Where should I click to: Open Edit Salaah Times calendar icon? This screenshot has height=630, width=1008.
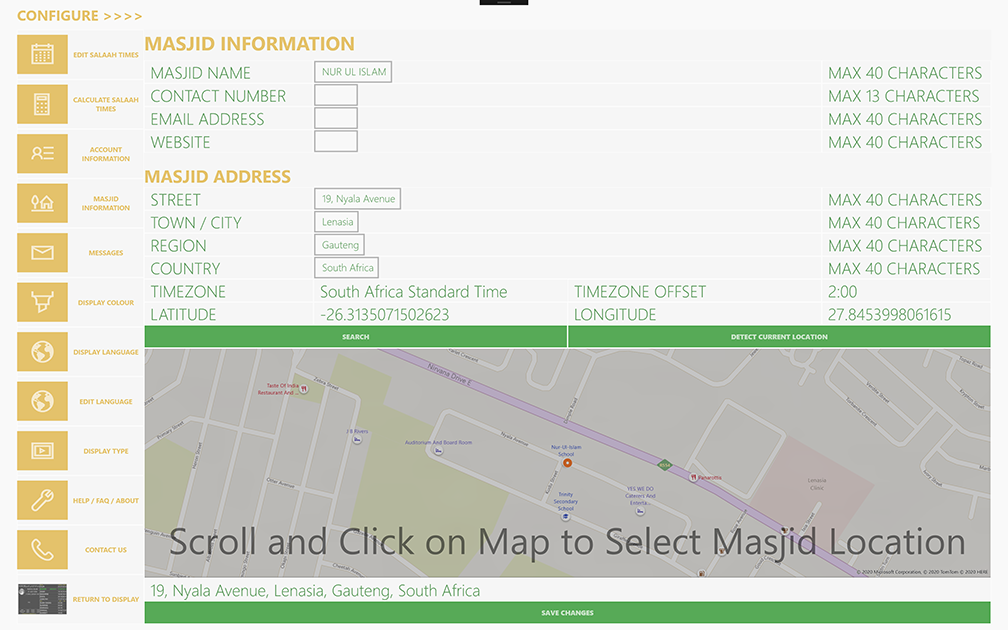coord(42,55)
